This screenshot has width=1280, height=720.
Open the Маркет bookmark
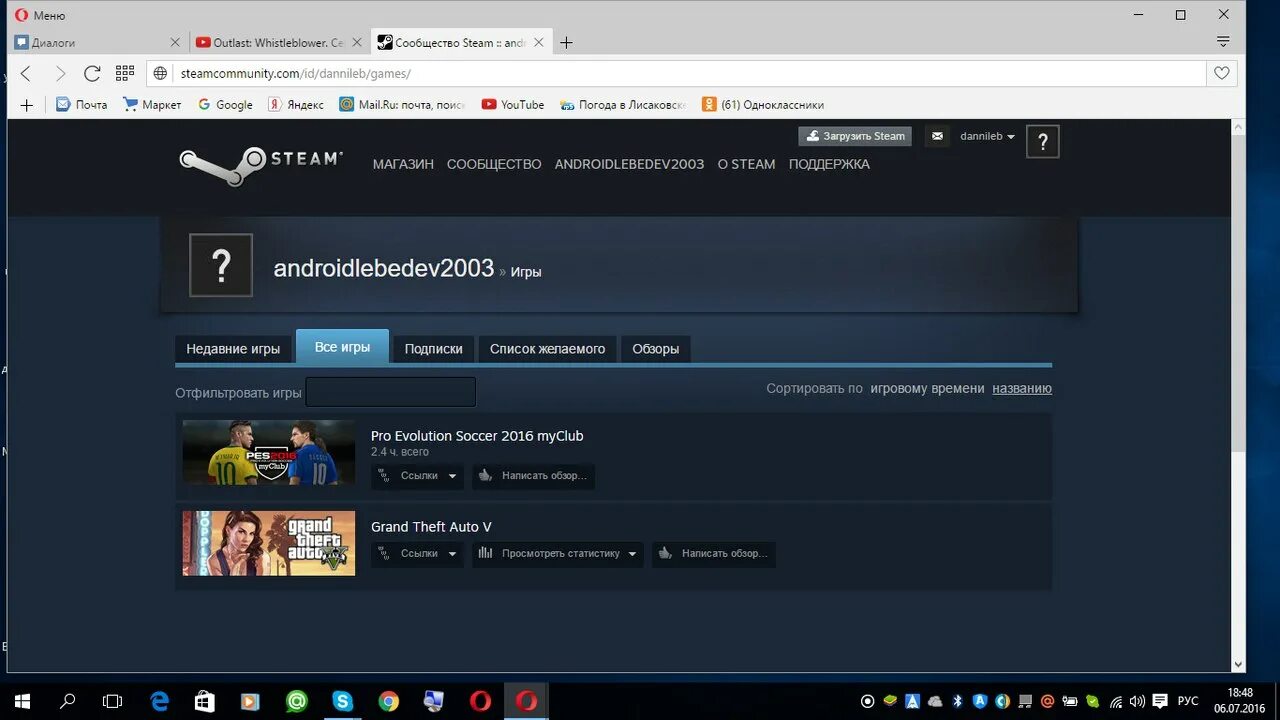pyautogui.click(x=152, y=104)
